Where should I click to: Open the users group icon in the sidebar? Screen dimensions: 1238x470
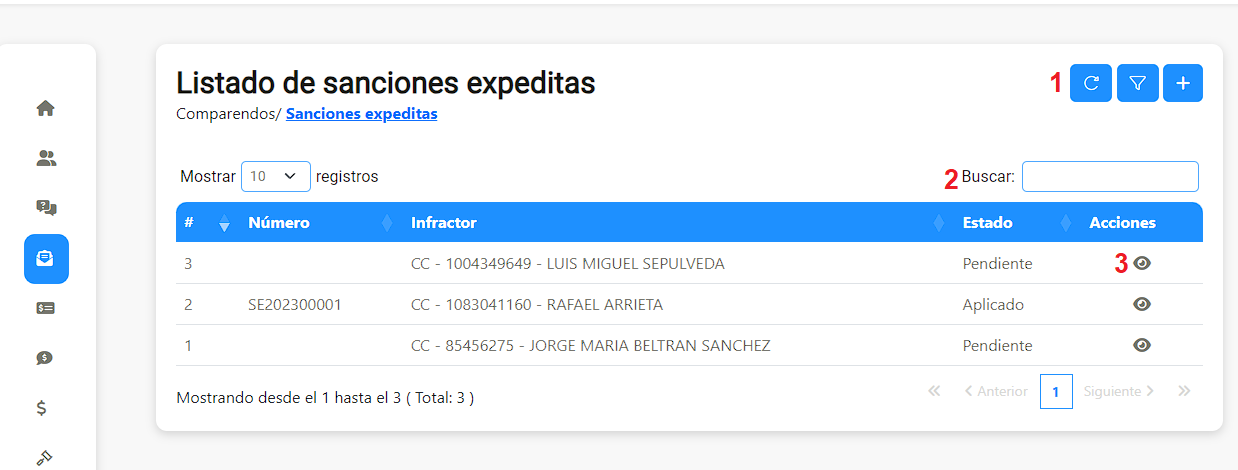pyautogui.click(x=46, y=158)
